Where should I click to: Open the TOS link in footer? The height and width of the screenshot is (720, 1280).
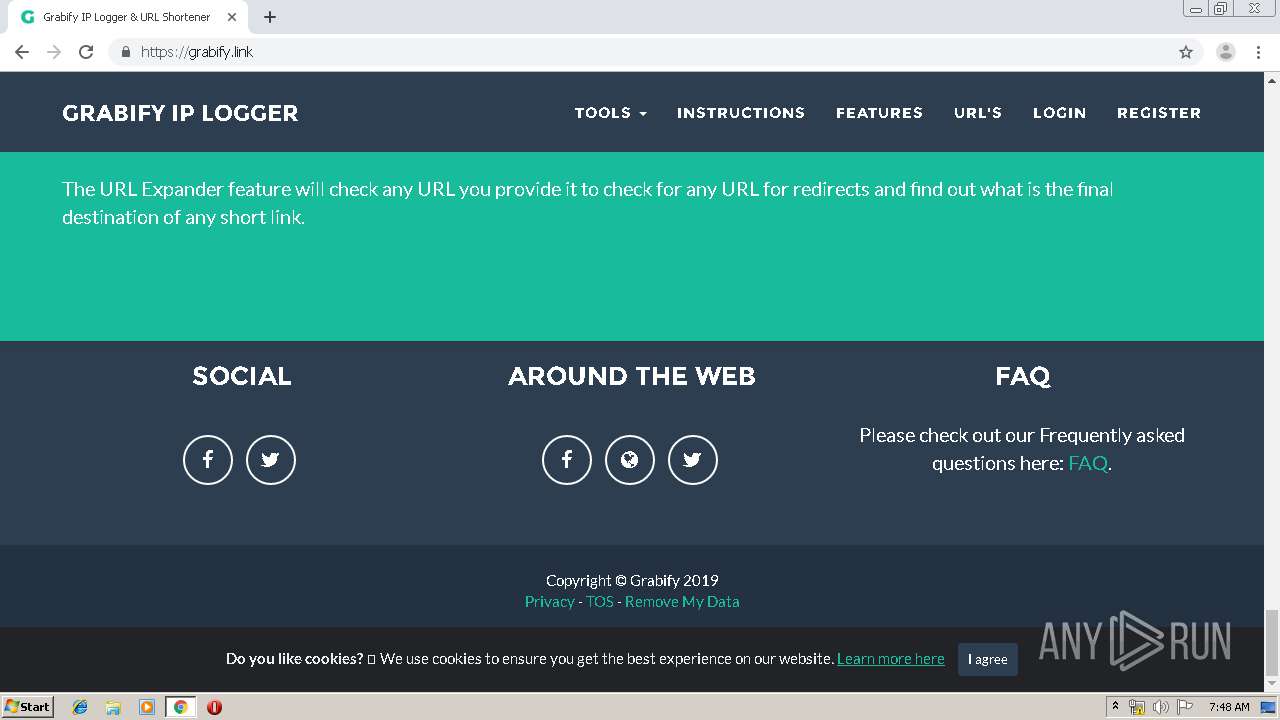[x=600, y=601]
